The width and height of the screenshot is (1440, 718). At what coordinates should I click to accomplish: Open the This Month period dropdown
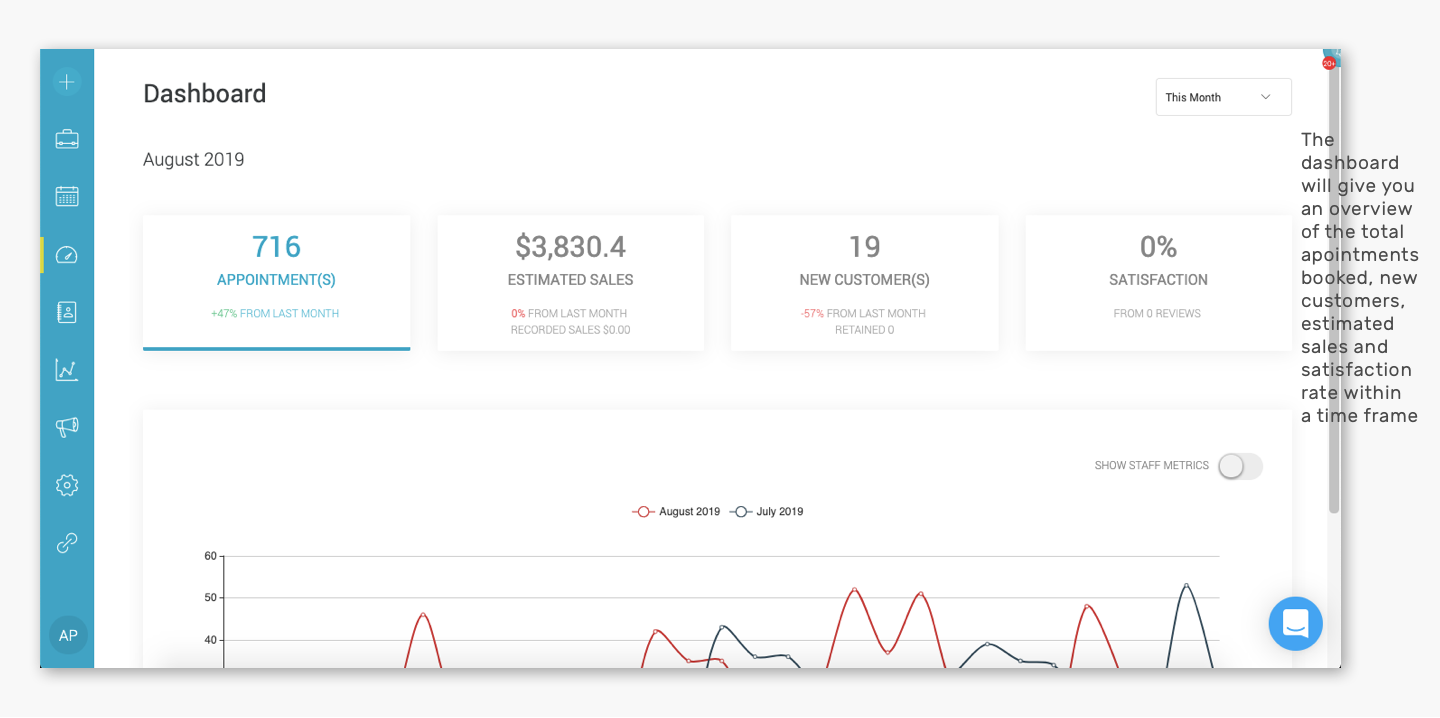pos(1224,97)
